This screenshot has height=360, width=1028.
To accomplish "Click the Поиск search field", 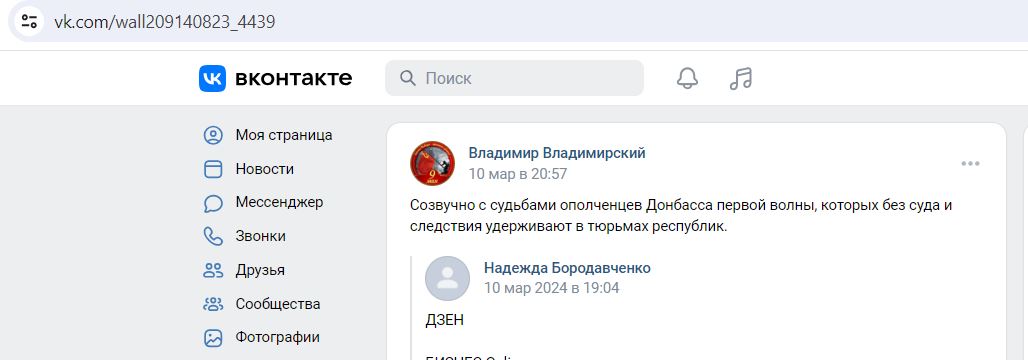I will [514, 78].
